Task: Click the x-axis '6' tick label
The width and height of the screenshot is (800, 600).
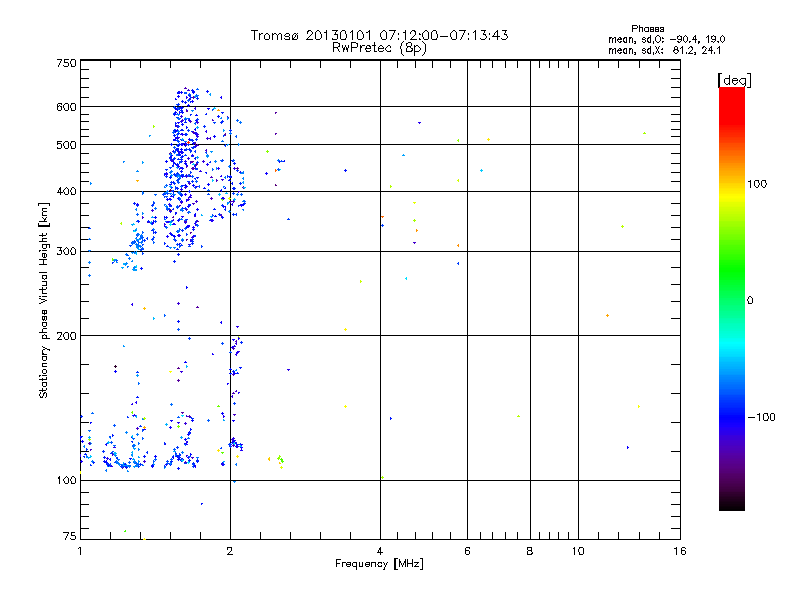Action: pos(467,551)
